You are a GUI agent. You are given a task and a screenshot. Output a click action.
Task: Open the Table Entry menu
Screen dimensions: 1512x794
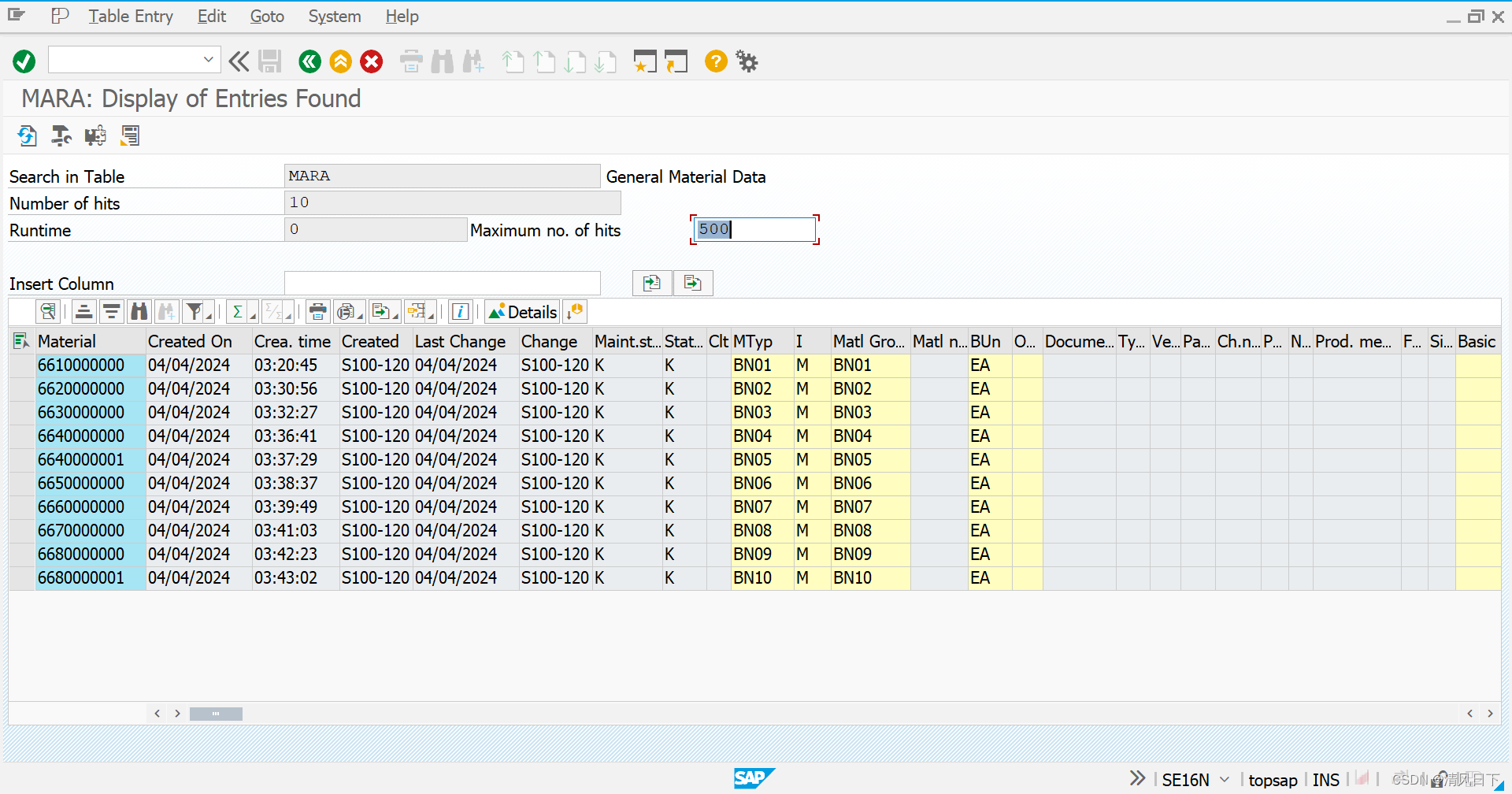131,16
